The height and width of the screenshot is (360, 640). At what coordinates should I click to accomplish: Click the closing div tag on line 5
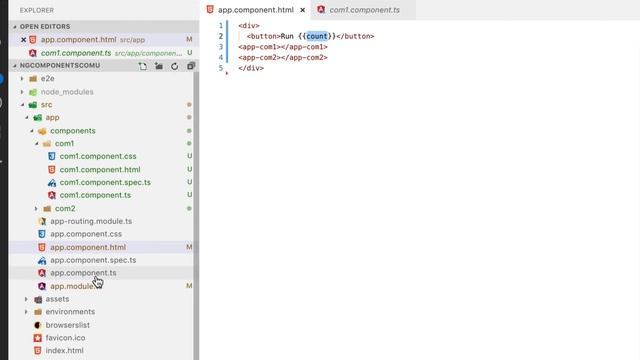(251, 68)
